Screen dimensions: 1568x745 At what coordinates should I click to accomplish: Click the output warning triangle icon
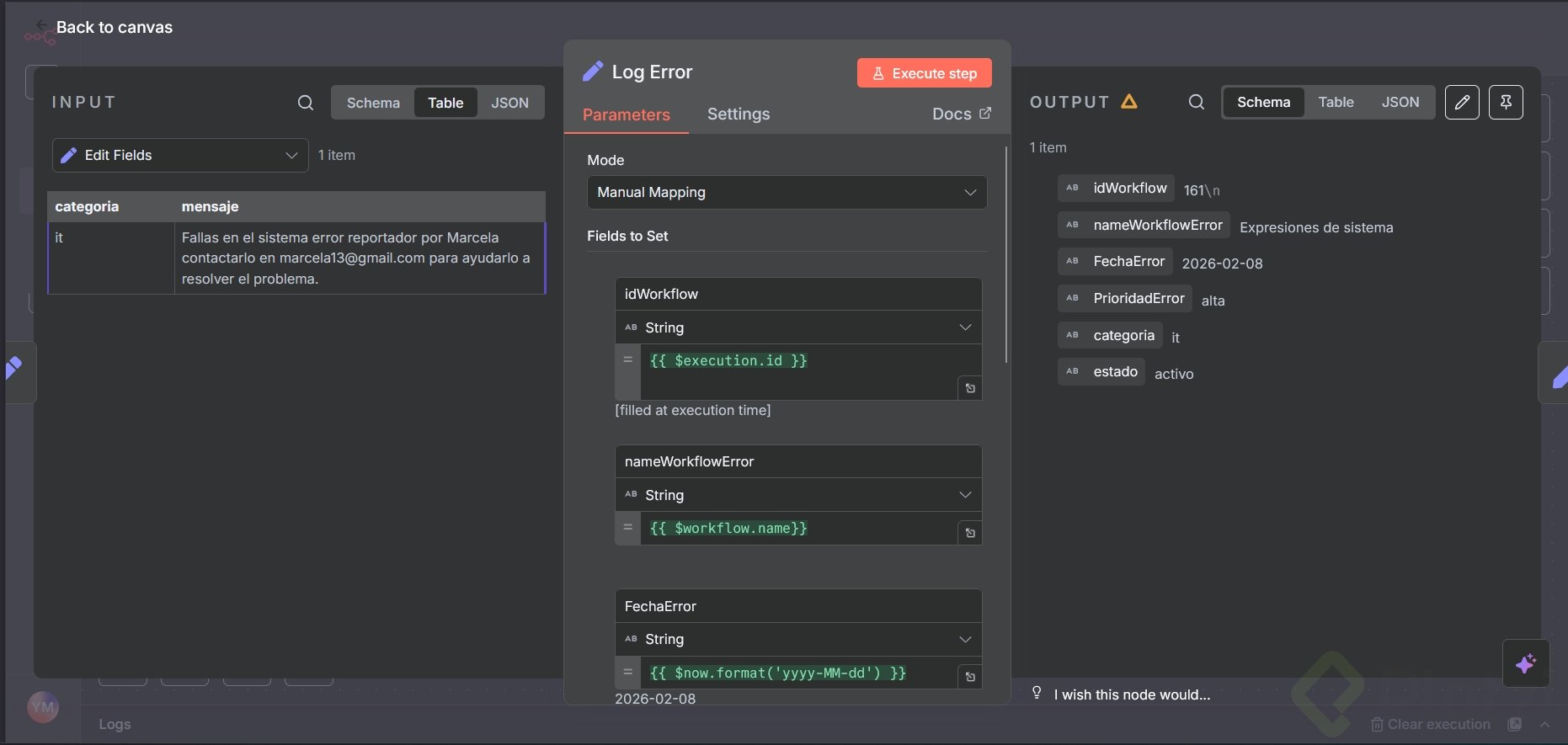(x=1129, y=102)
